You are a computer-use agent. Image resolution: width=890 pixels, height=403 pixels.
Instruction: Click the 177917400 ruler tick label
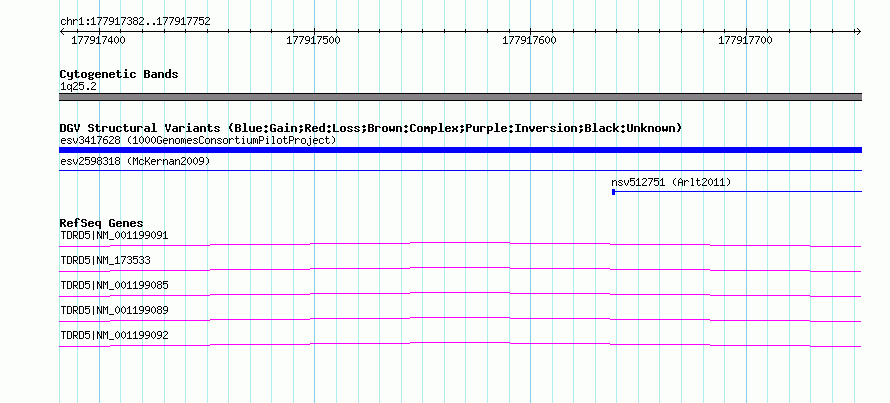pos(98,40)
